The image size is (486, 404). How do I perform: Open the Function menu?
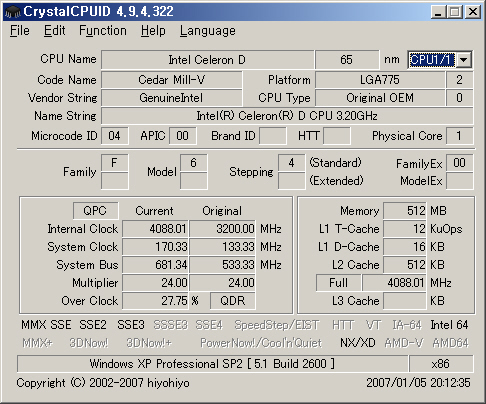103,31
